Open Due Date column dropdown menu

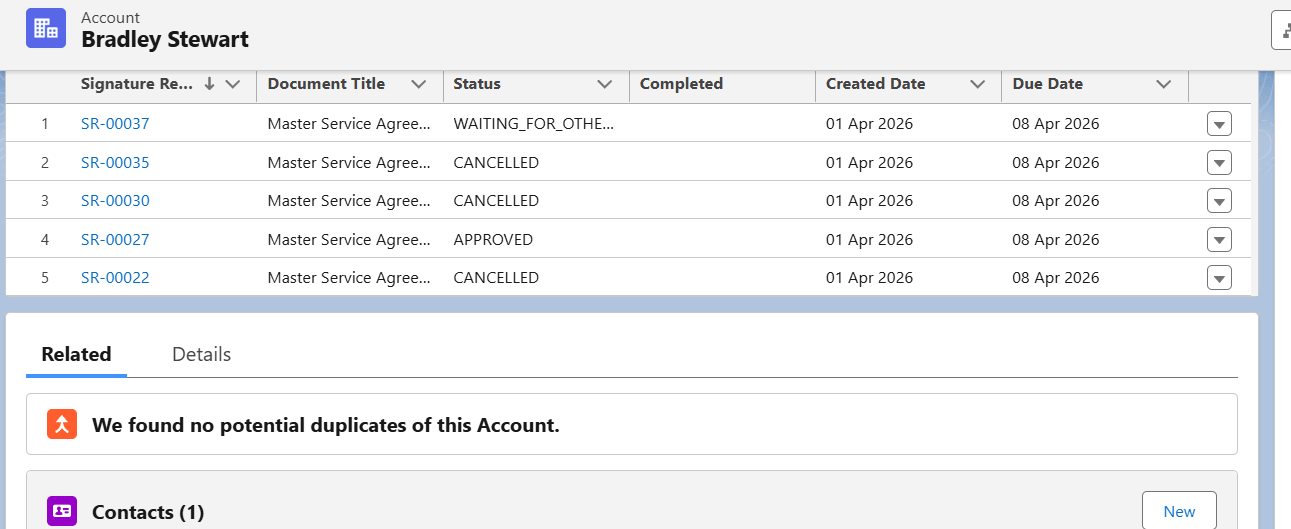click(x=1164, y=84)
